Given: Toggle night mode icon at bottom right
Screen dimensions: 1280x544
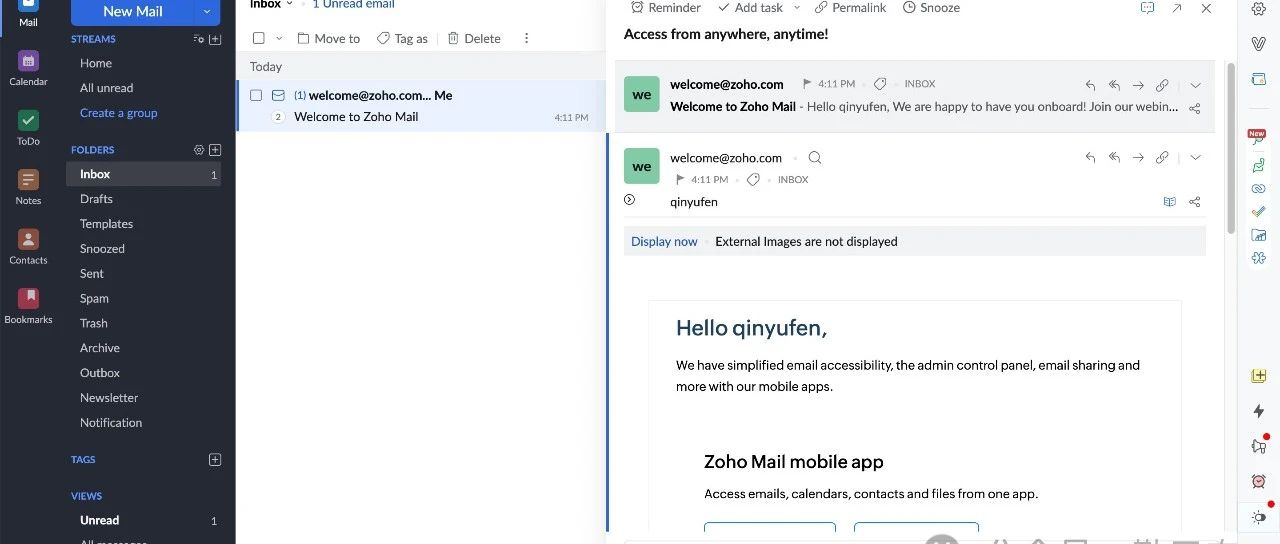Looking at the screenshot, I should (1259, 517).
